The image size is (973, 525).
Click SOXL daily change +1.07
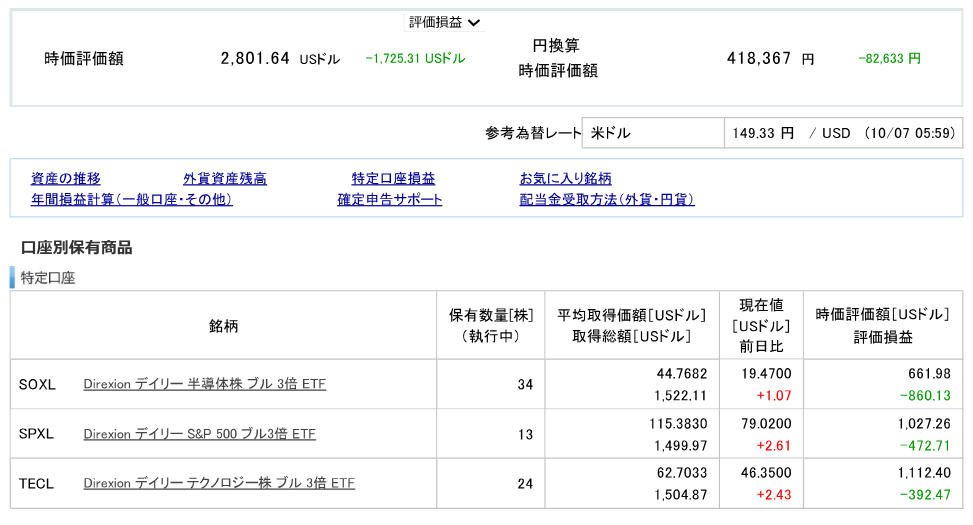pyautogui.click(x=774, y=395)
